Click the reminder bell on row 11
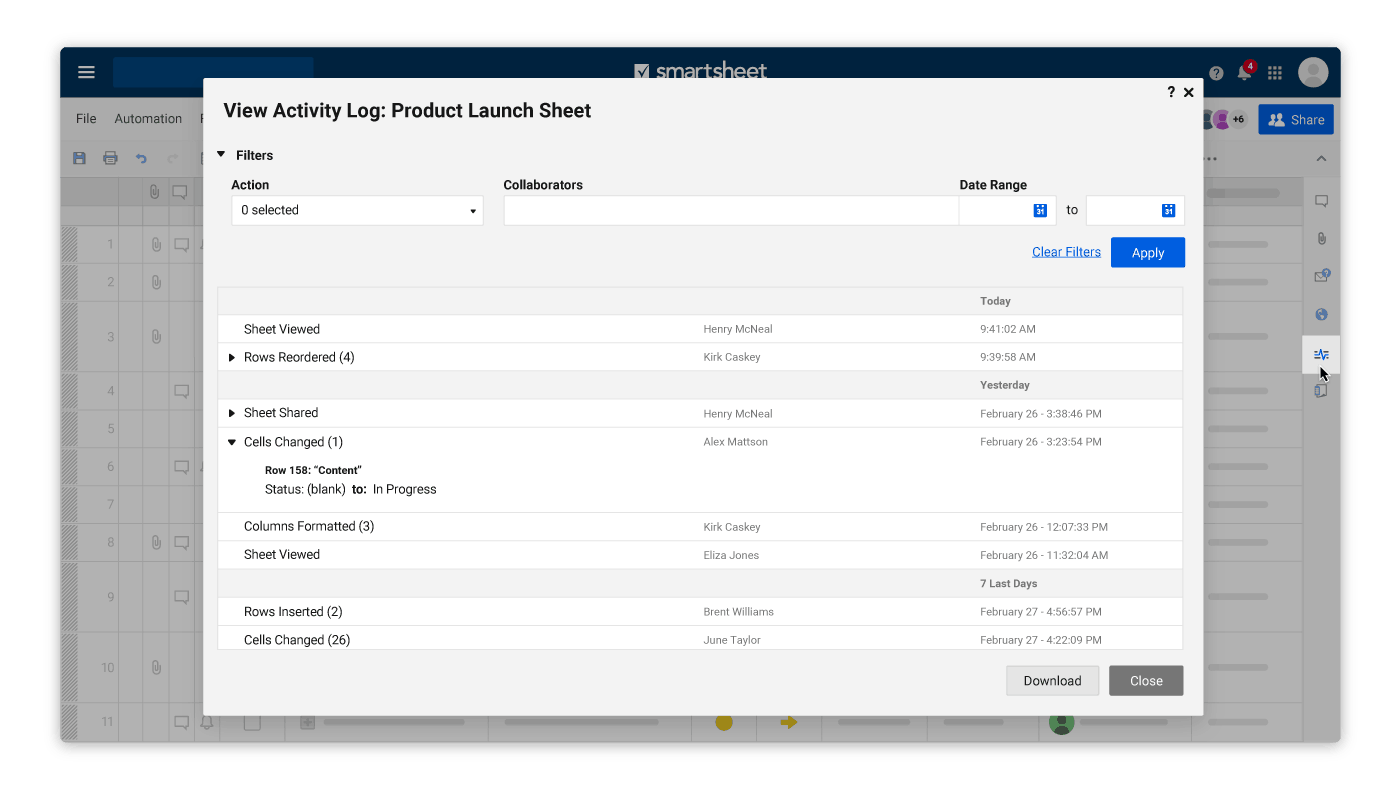The width and height of the screenshot is (1400, 788). coord(207,723)
